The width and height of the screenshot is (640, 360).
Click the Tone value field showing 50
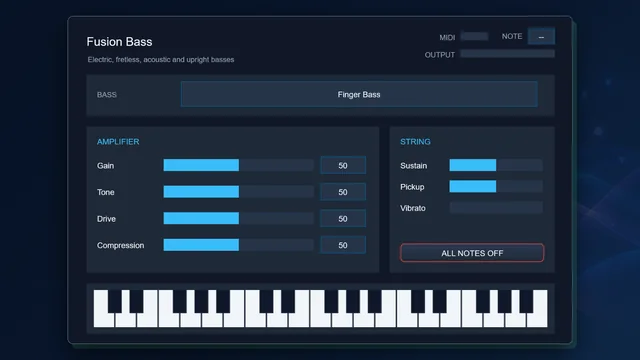click(343, 192)
